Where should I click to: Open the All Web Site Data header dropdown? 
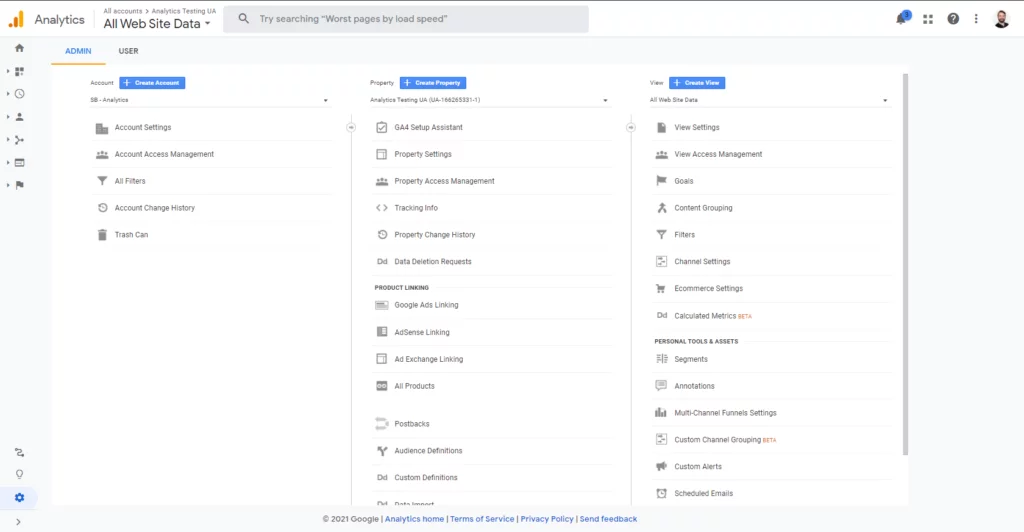[157, 23]
